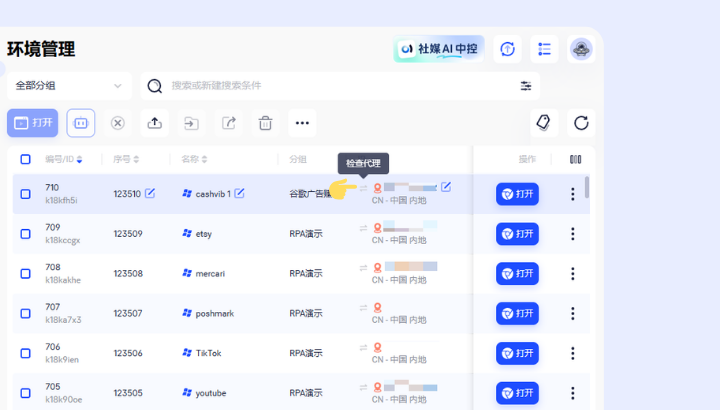Check proxy for the youtube row

pos(363,388)
